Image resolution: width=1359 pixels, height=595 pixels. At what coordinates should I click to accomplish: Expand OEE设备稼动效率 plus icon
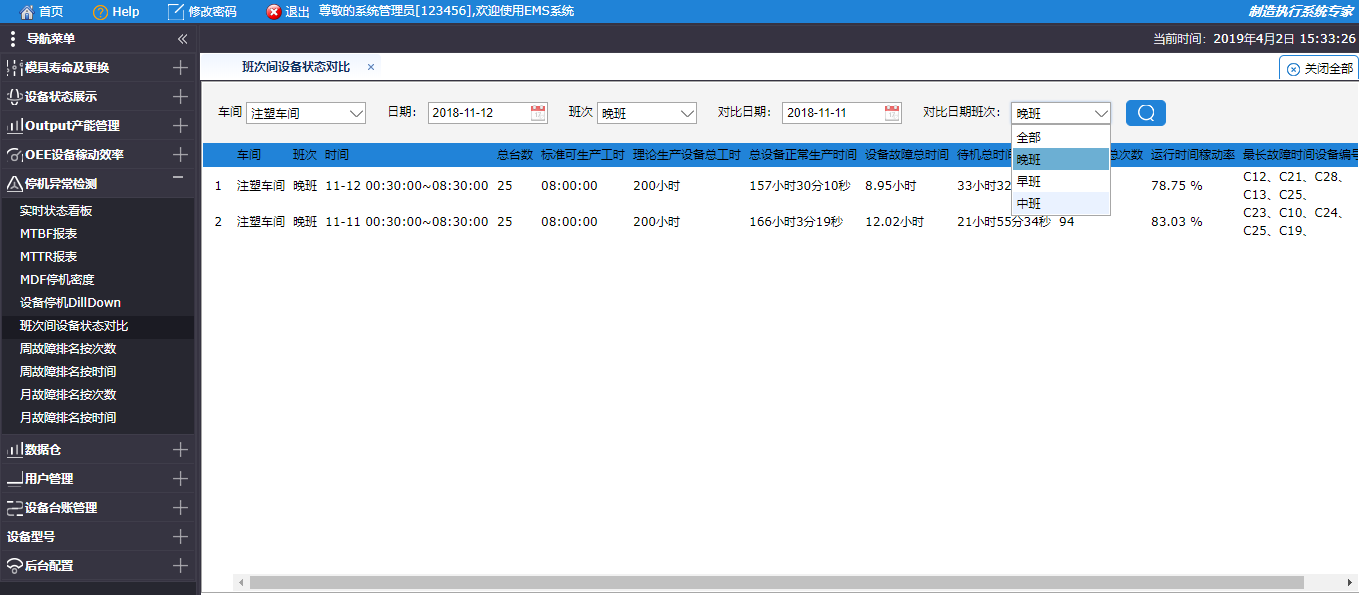[180, 155]
